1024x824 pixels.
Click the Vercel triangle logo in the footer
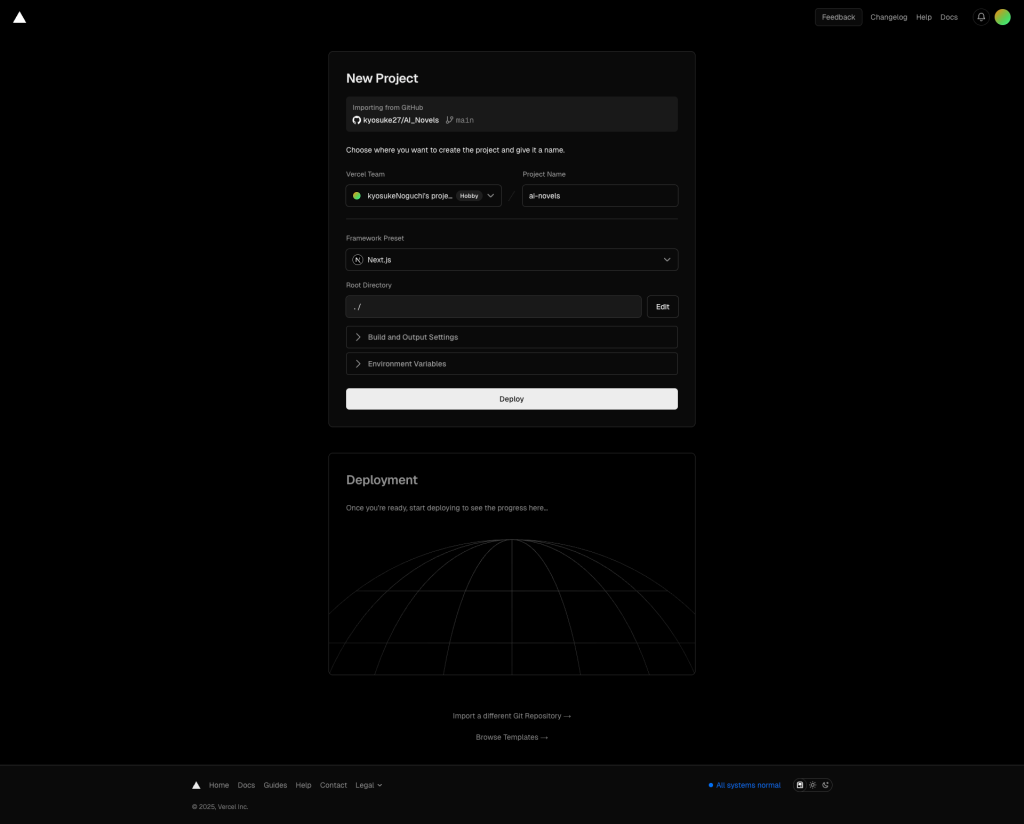tap(196, 785)
